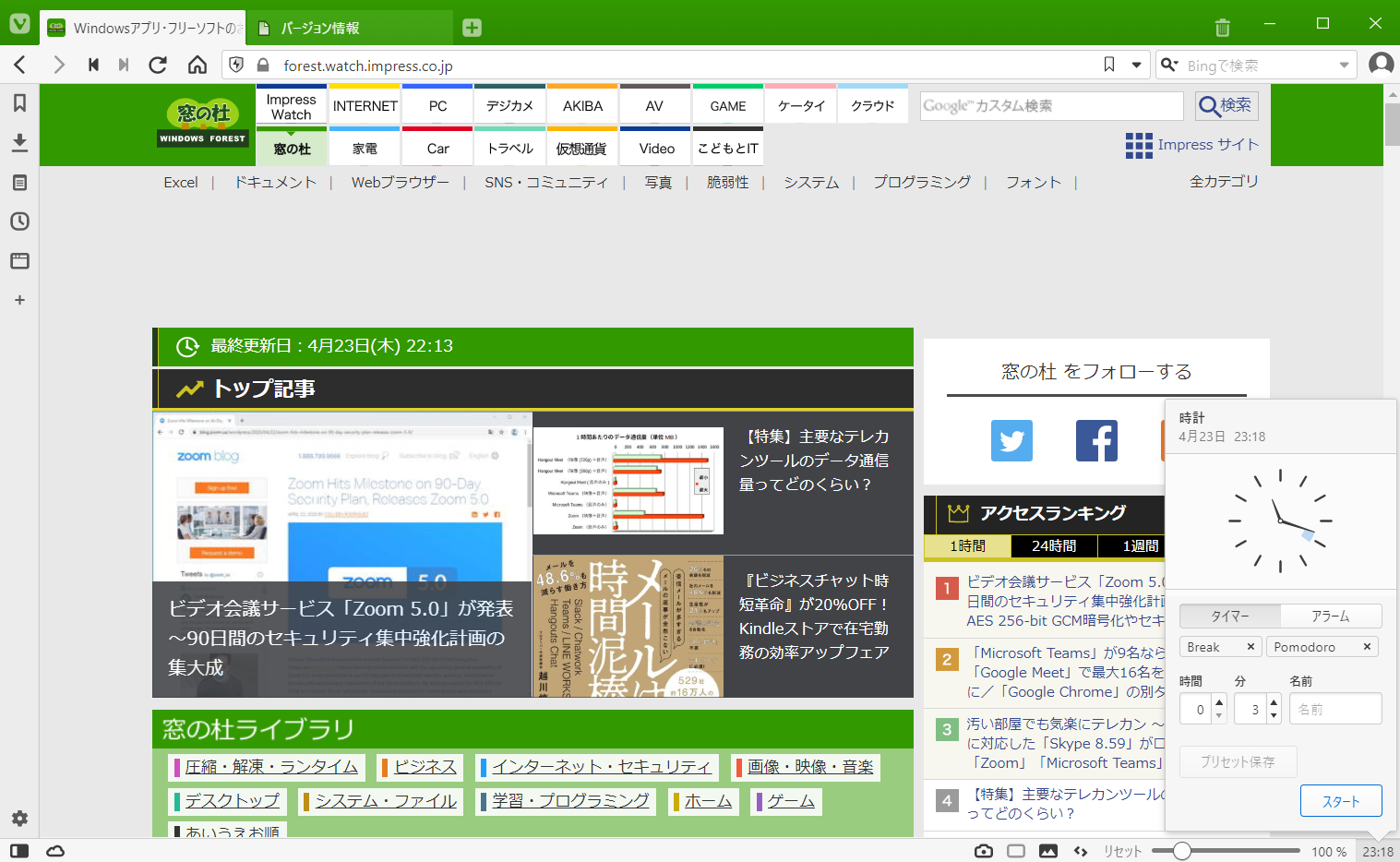Start the timer with スタート button
Viewport: 1400px width, 862px height.
(1341, 801)
